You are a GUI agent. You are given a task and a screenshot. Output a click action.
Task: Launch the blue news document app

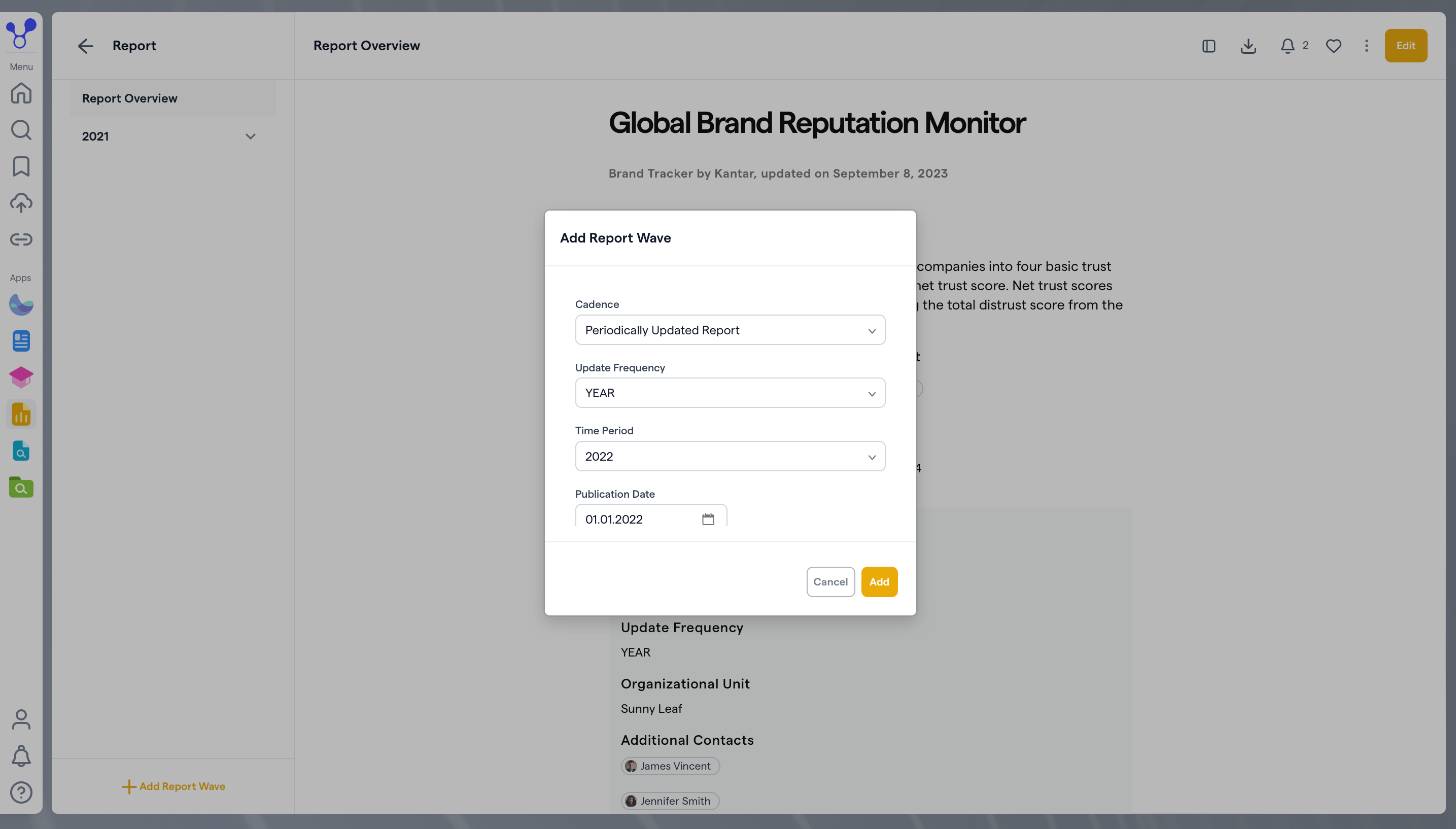(21, 341)
